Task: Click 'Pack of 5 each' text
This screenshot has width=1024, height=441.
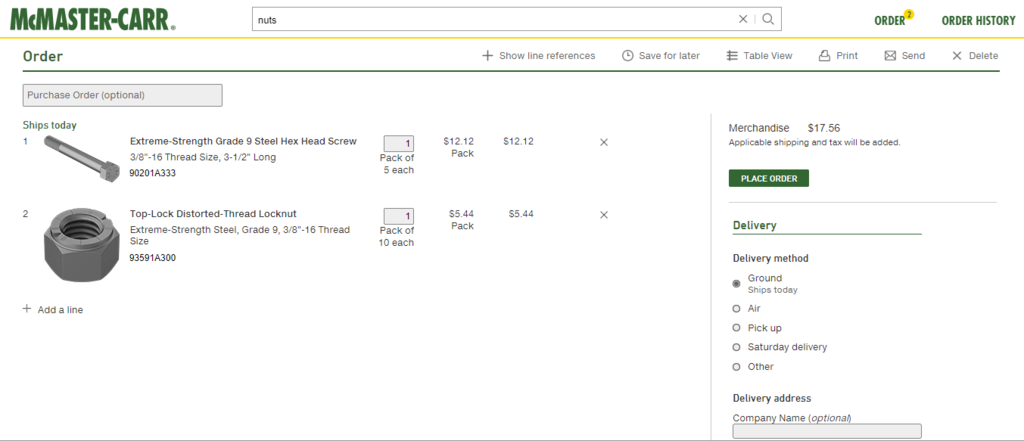Action: click(397, 164)
